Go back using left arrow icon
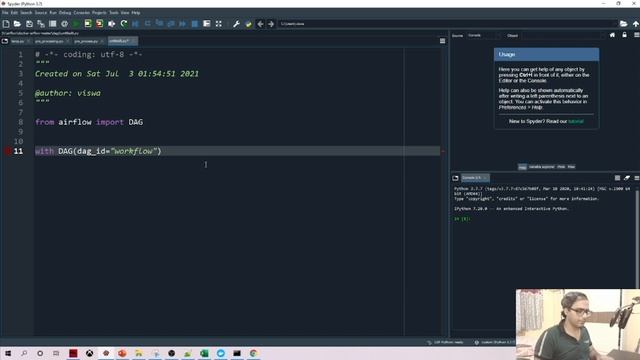 tap(260, 24)
